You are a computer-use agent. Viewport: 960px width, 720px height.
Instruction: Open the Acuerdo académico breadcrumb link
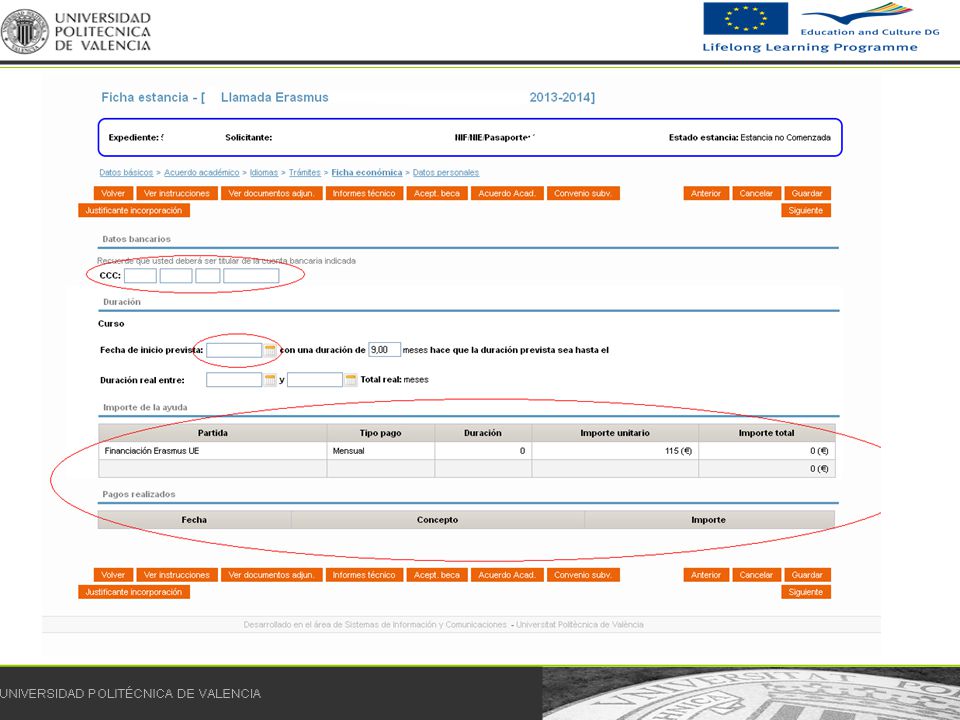[201, 173]
